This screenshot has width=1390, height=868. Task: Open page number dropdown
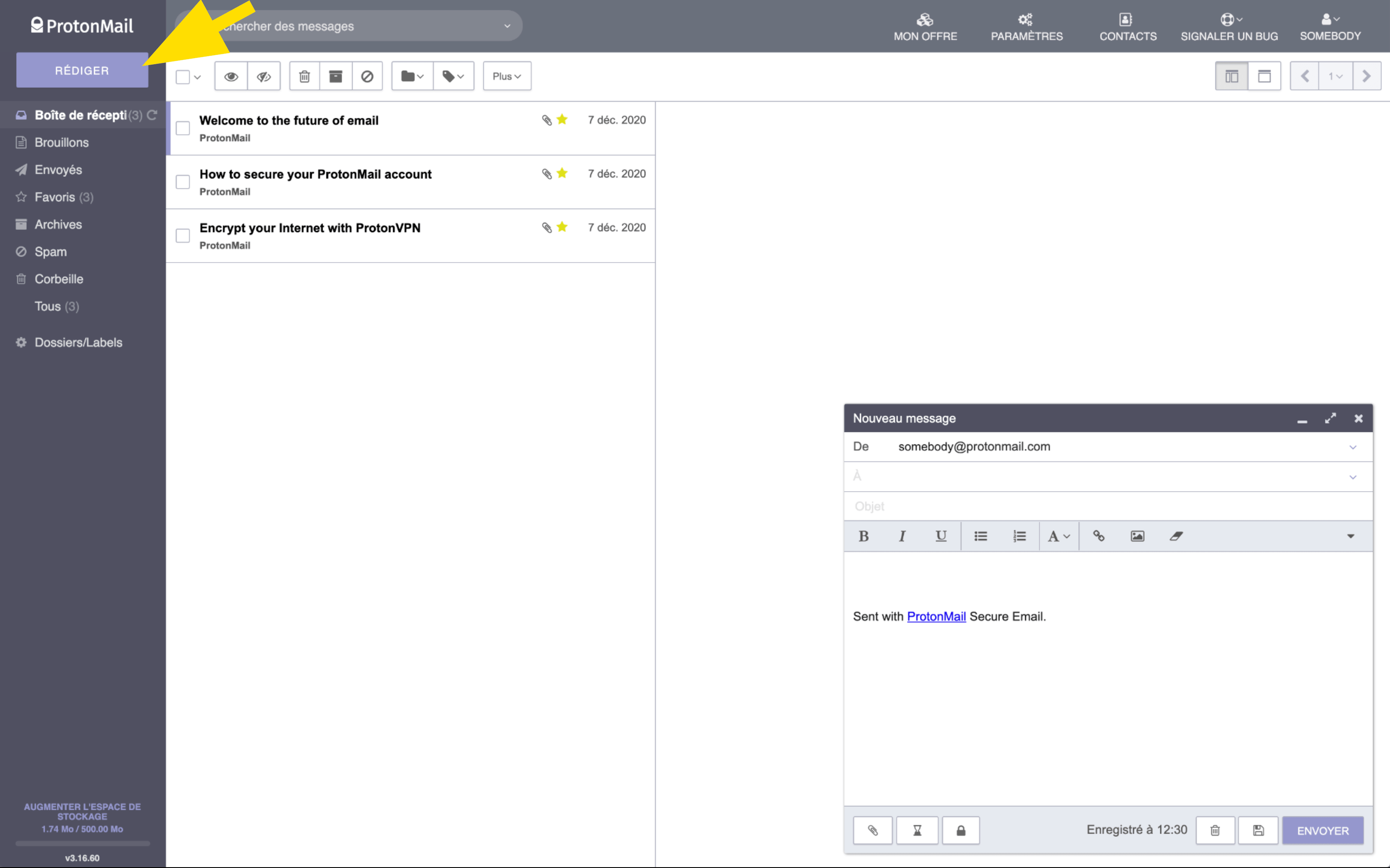[1336, 76]
